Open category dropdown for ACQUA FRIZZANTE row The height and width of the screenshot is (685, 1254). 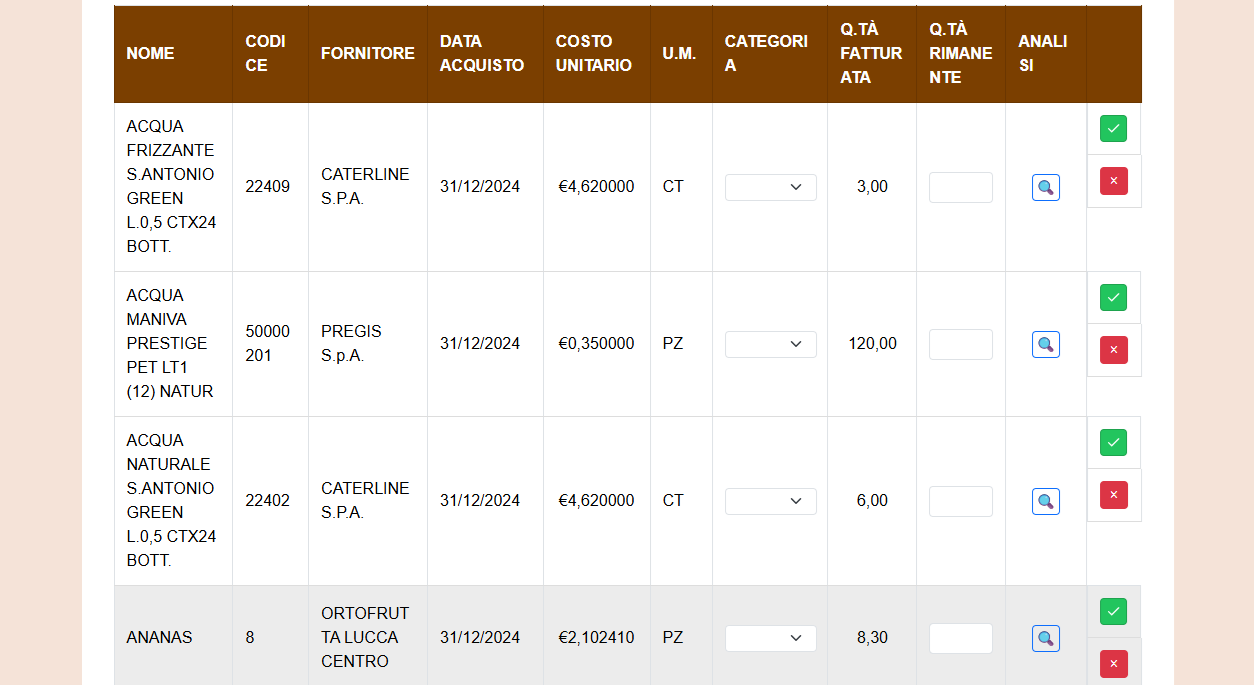point(770,187)
